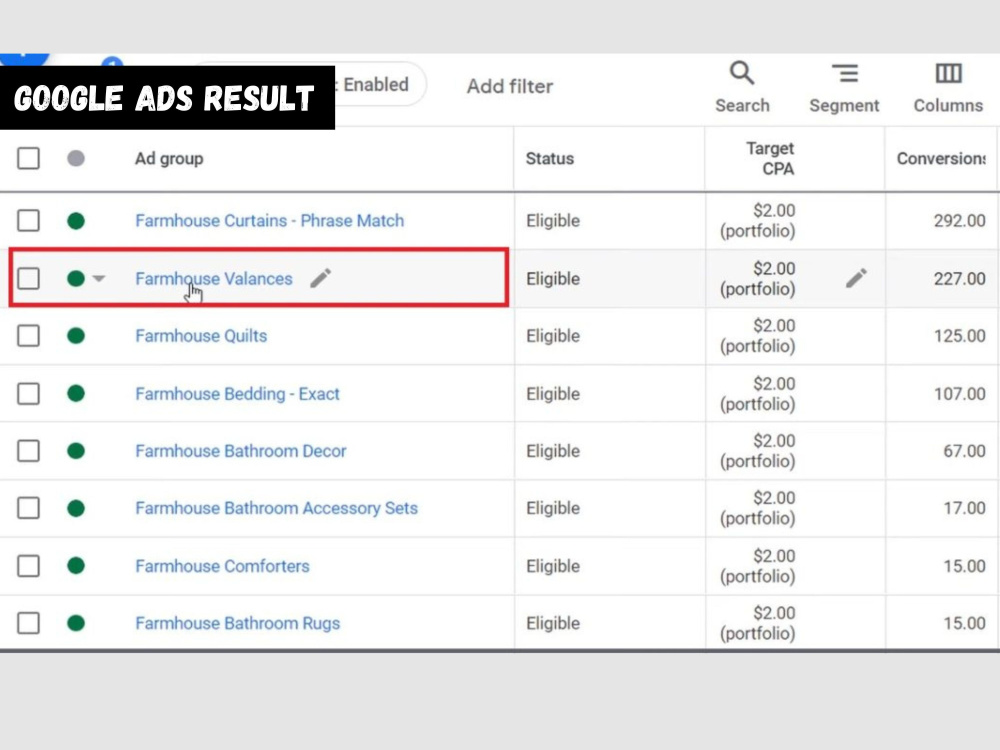Open the Farmhouse Bathroom Rugs ad group

[x=237, y=623]
